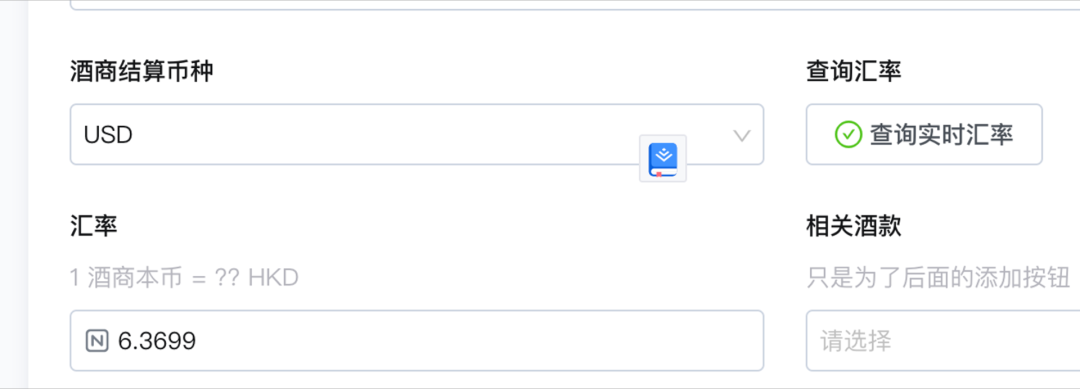The width and height of the screenshot is (1080, 389).
Task: Click the 6.3699 rate value text
Action: tap(157, 341)
